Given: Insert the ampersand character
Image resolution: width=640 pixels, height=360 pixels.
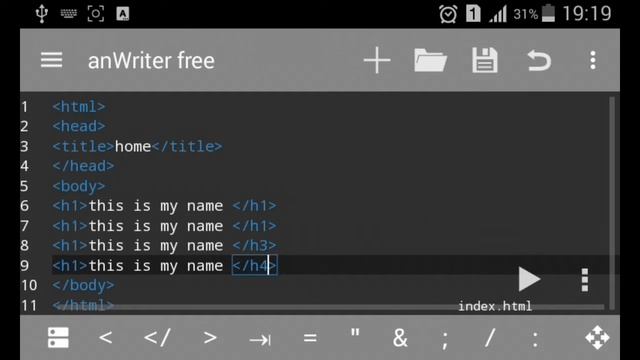Looking at the screenshot, I should (400, 338).
